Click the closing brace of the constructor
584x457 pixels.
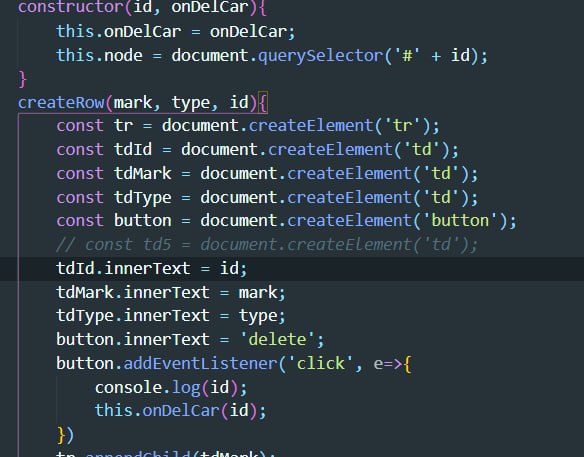(x=23, y=80)
